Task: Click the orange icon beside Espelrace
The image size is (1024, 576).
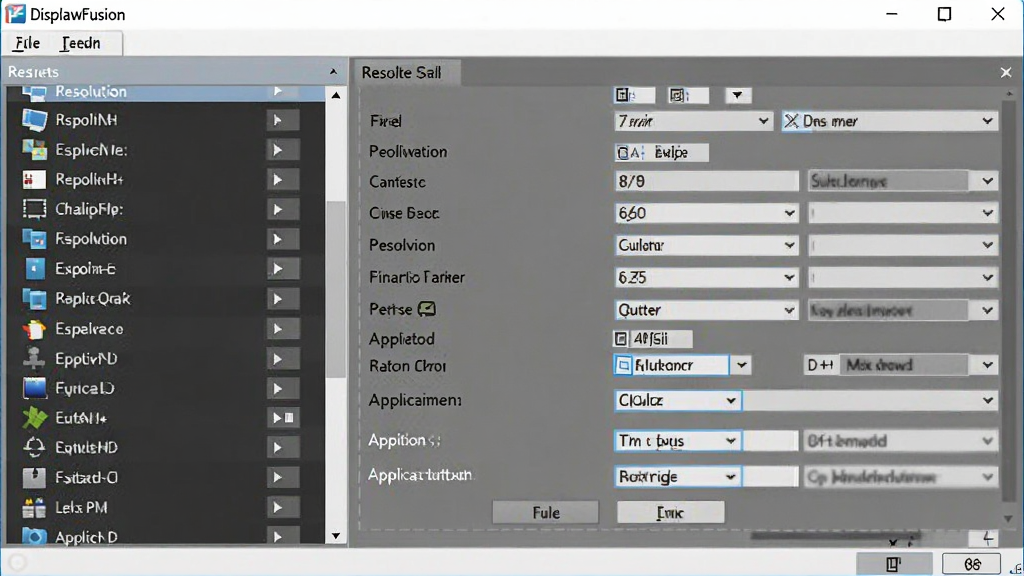Action: (34, 329)
